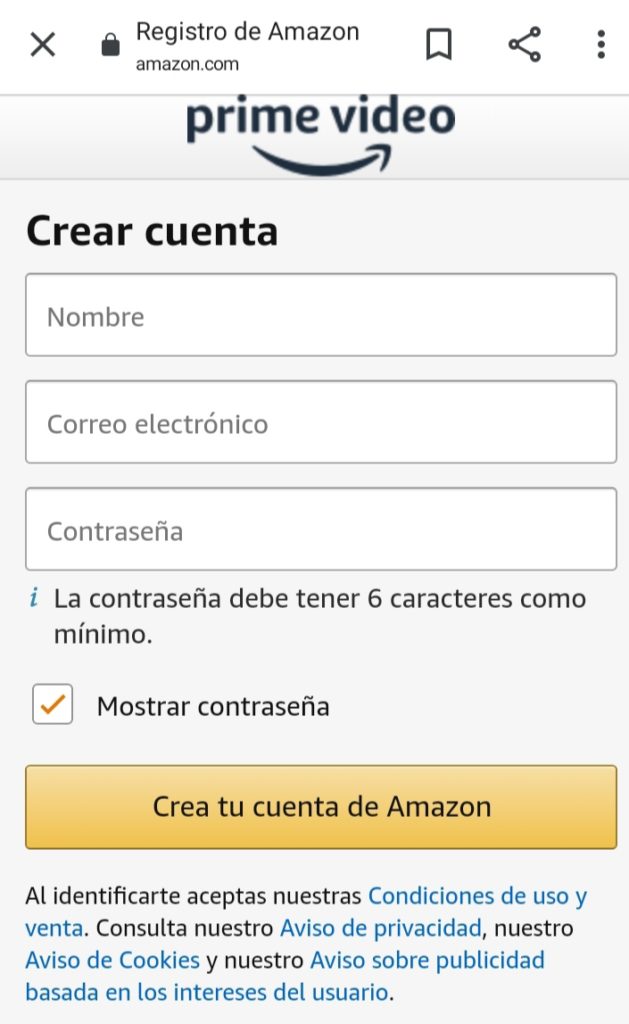Tap the blue info icon beside password hint

click(x=34, y=599)
